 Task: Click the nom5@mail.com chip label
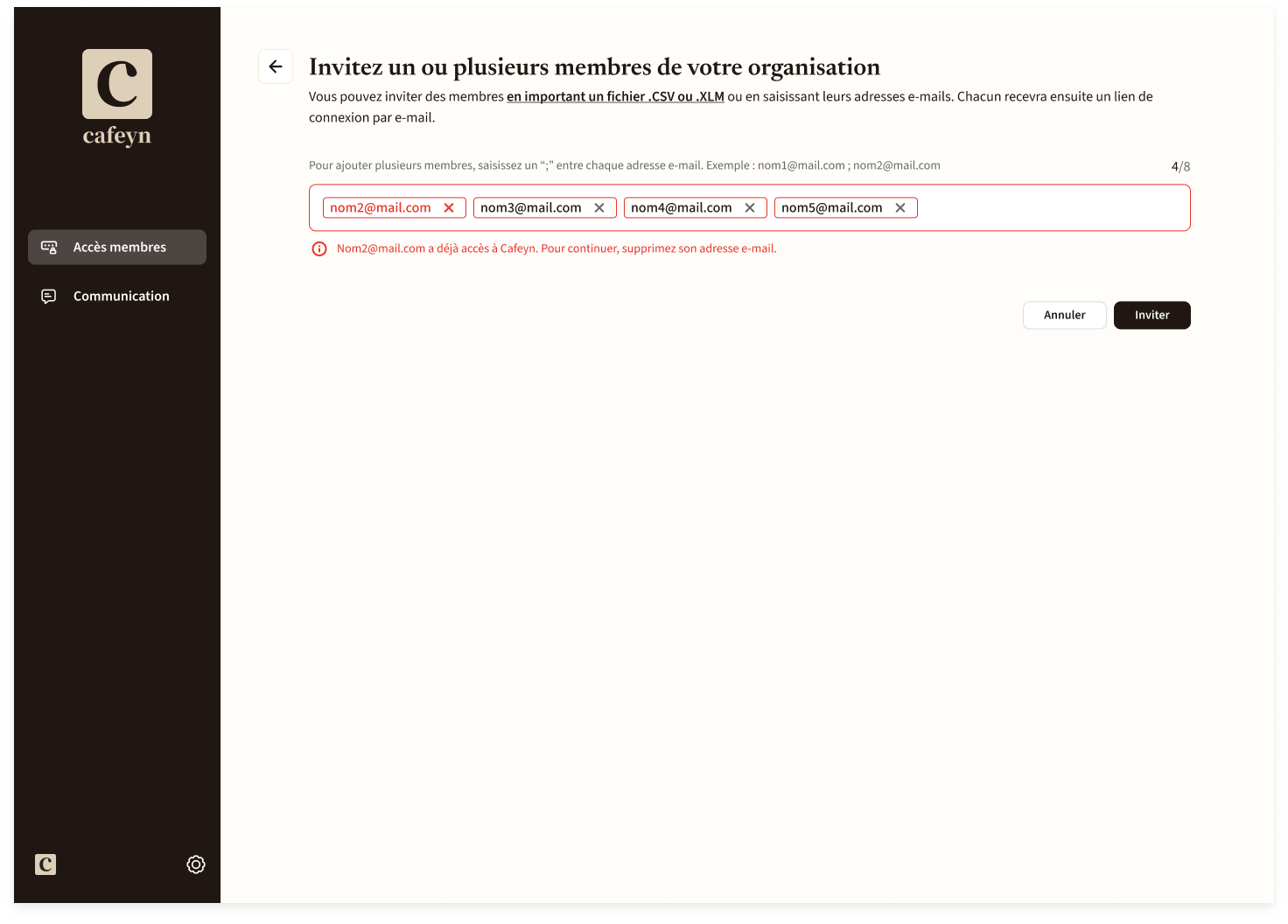pyautogui.click(x=832, y=207)
